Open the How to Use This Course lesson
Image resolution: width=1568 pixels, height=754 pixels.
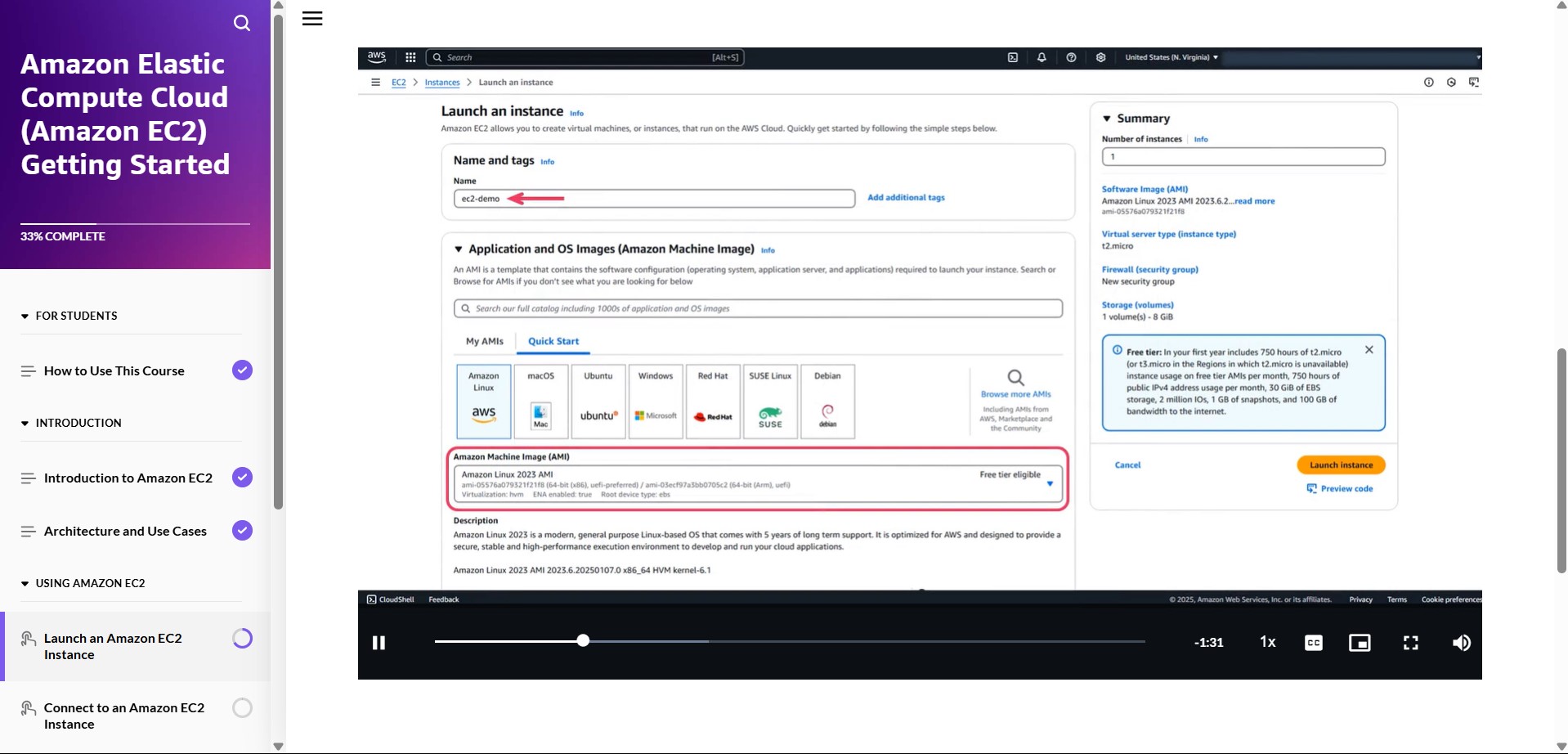pos(114,370)
